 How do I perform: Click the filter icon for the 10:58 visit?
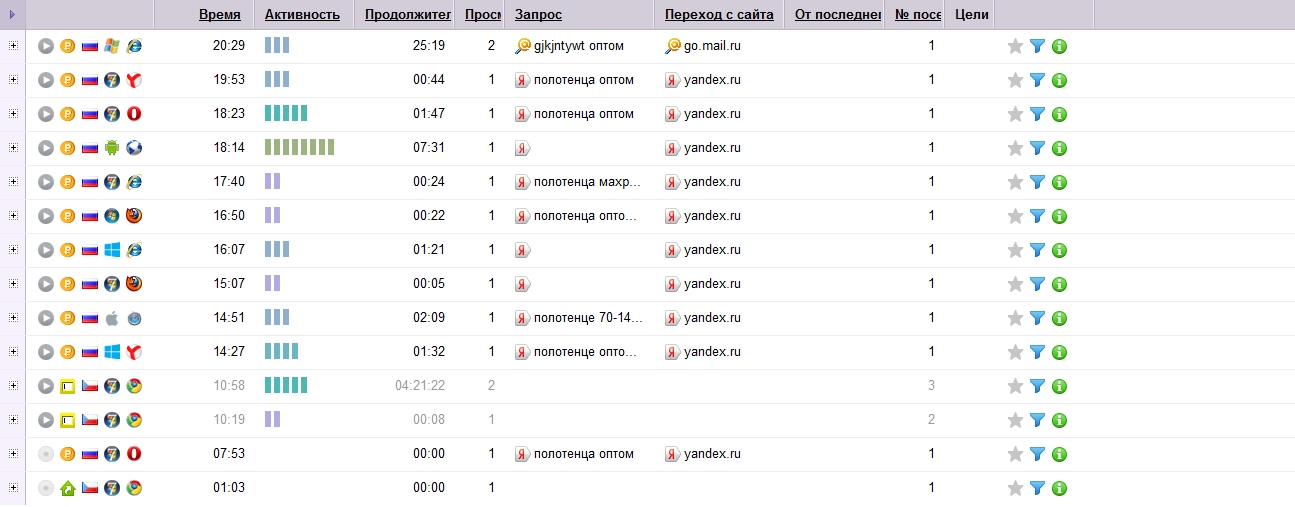(1037, 386)
